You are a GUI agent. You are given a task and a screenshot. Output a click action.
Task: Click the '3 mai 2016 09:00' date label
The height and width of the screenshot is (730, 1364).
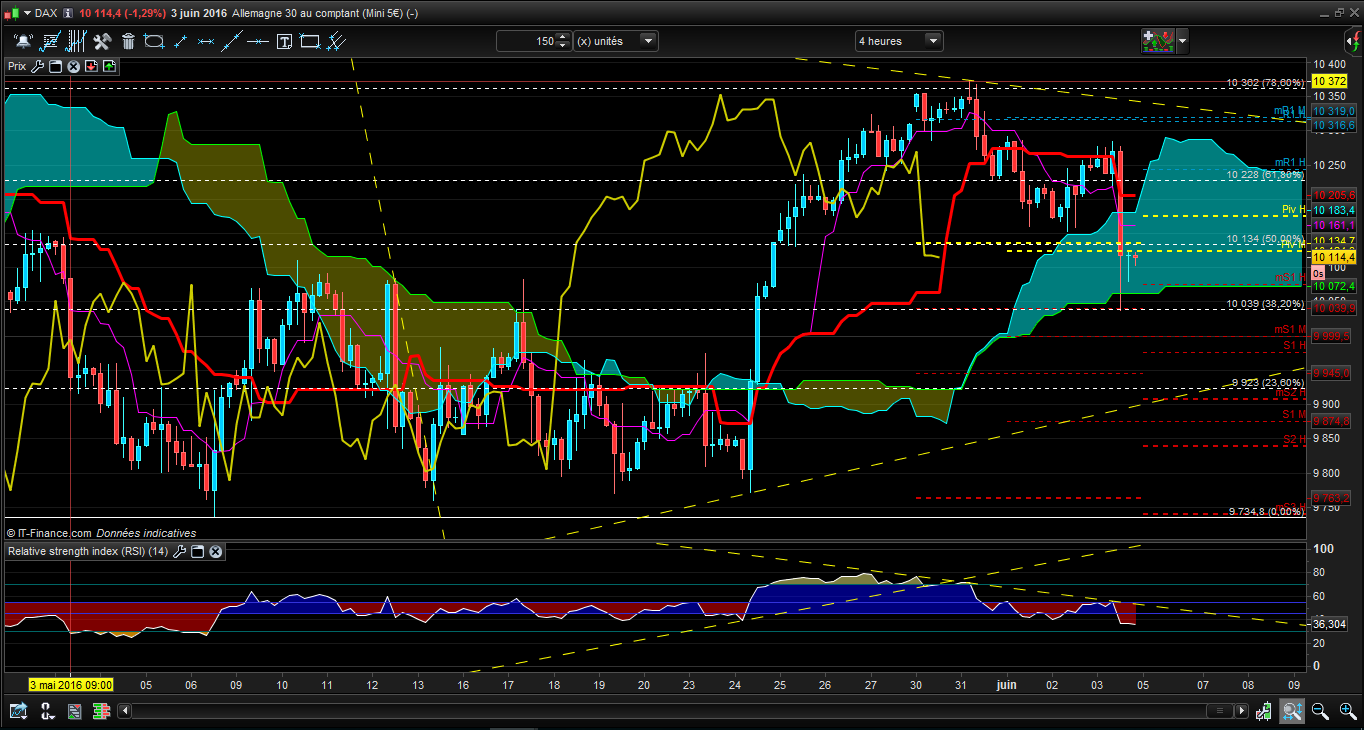click(x=70, y=685)
